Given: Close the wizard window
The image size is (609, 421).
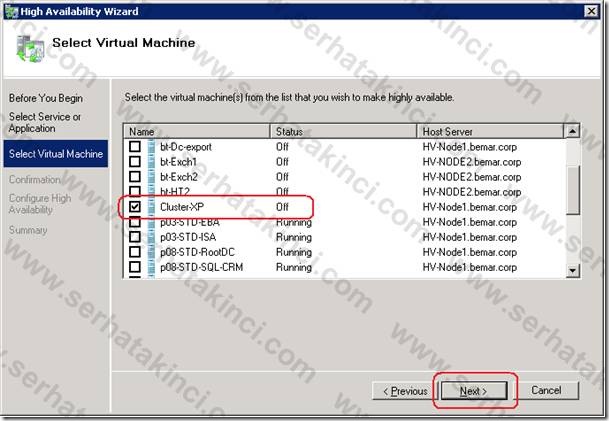Looking at the screenshot, I should 591,11.
